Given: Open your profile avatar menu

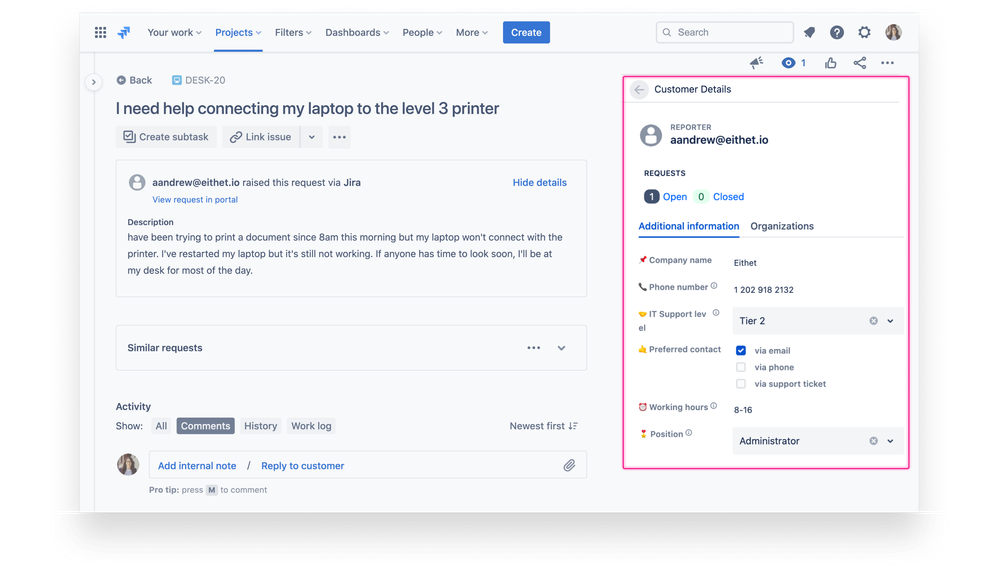Looking at the screenshot, I should (893, 32).
